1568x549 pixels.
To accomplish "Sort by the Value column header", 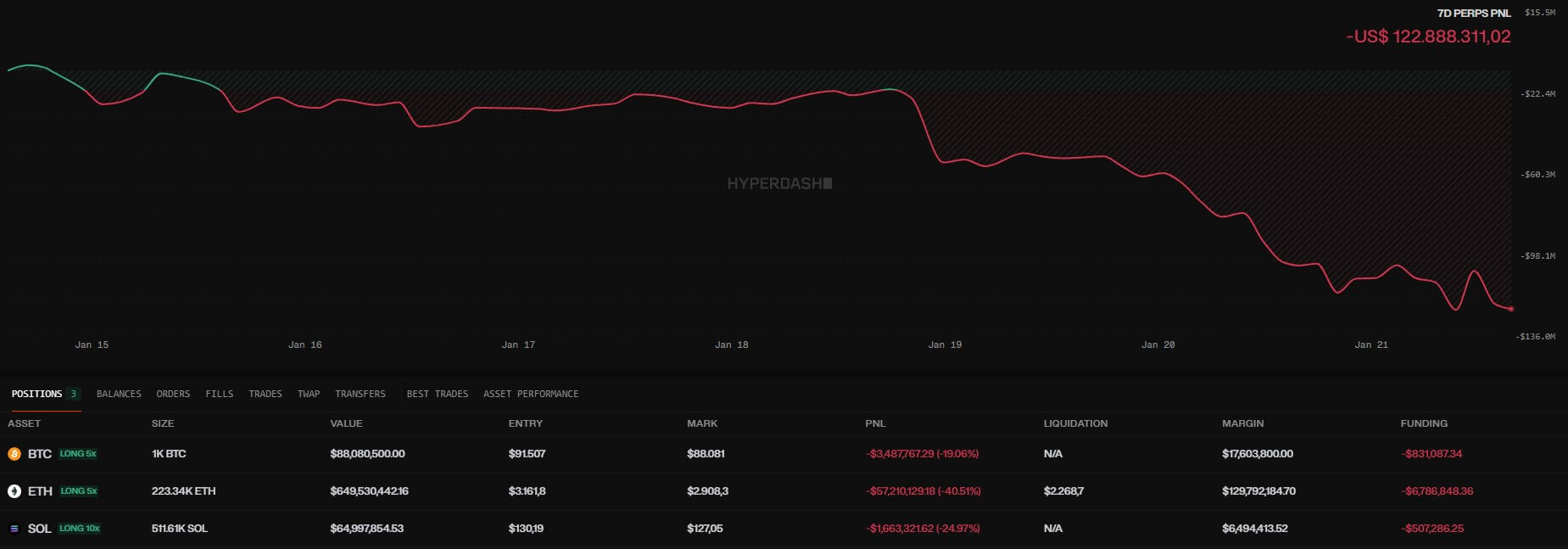I will (346, 423).
